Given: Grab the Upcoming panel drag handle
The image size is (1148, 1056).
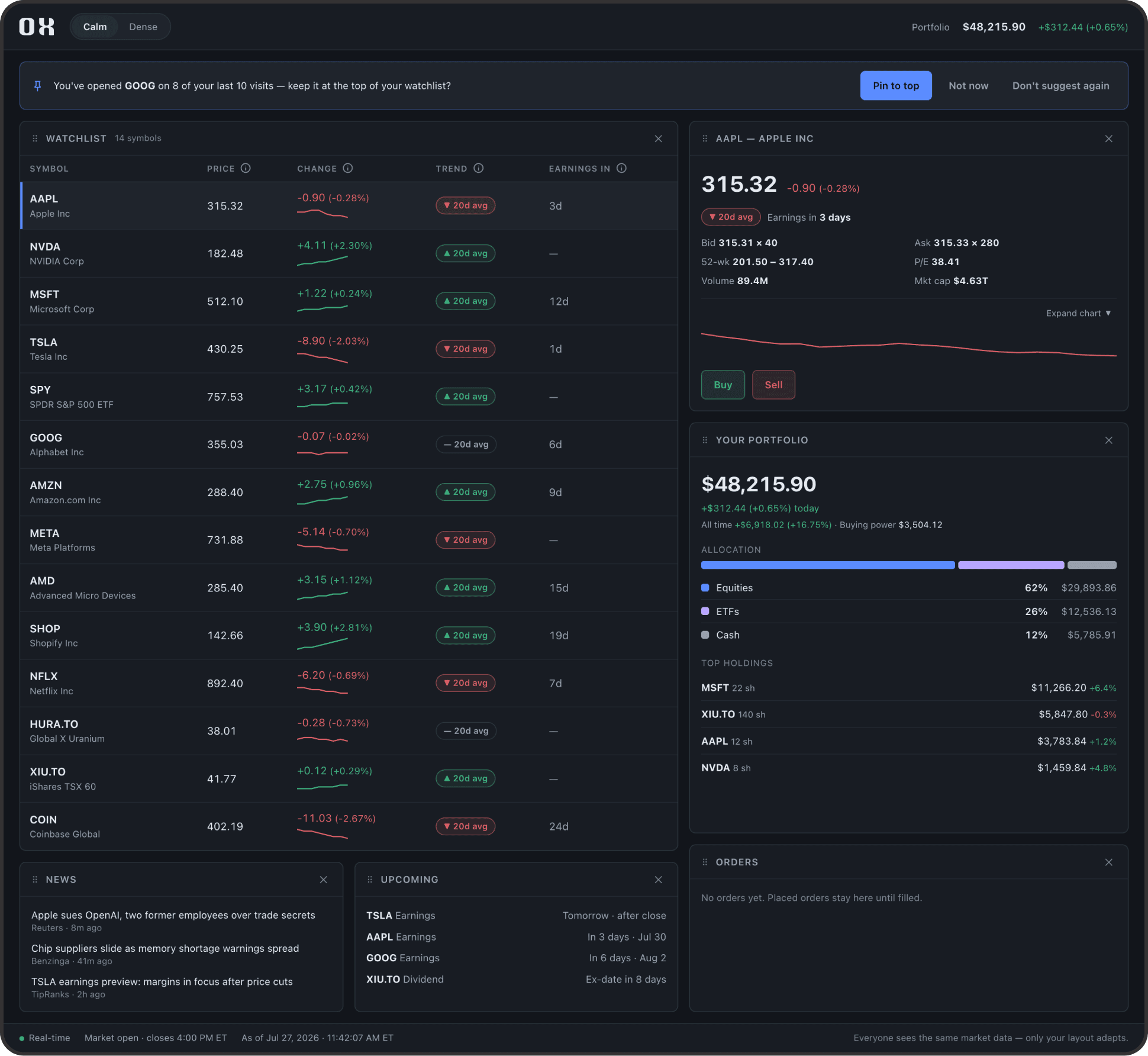Looking at the screenshot, I should pyautogui.click(x=370, y=880).
